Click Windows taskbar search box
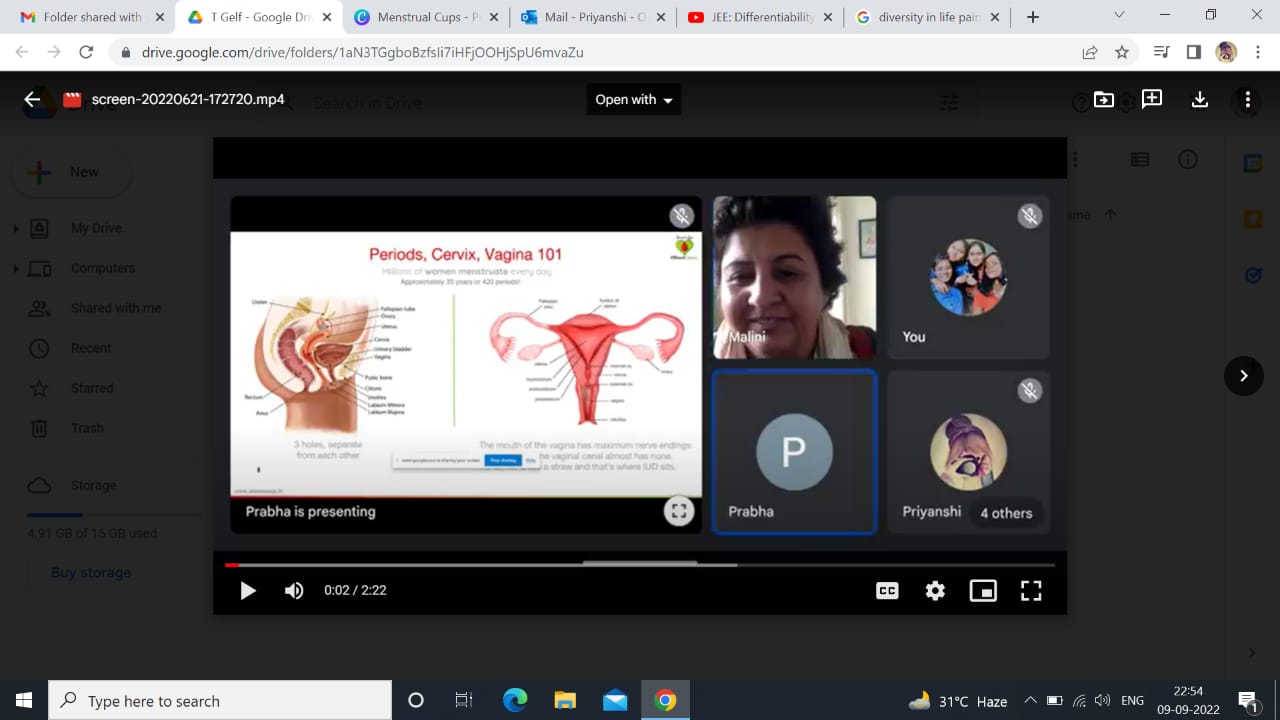The image size is (1280, 720). point(220,701)
